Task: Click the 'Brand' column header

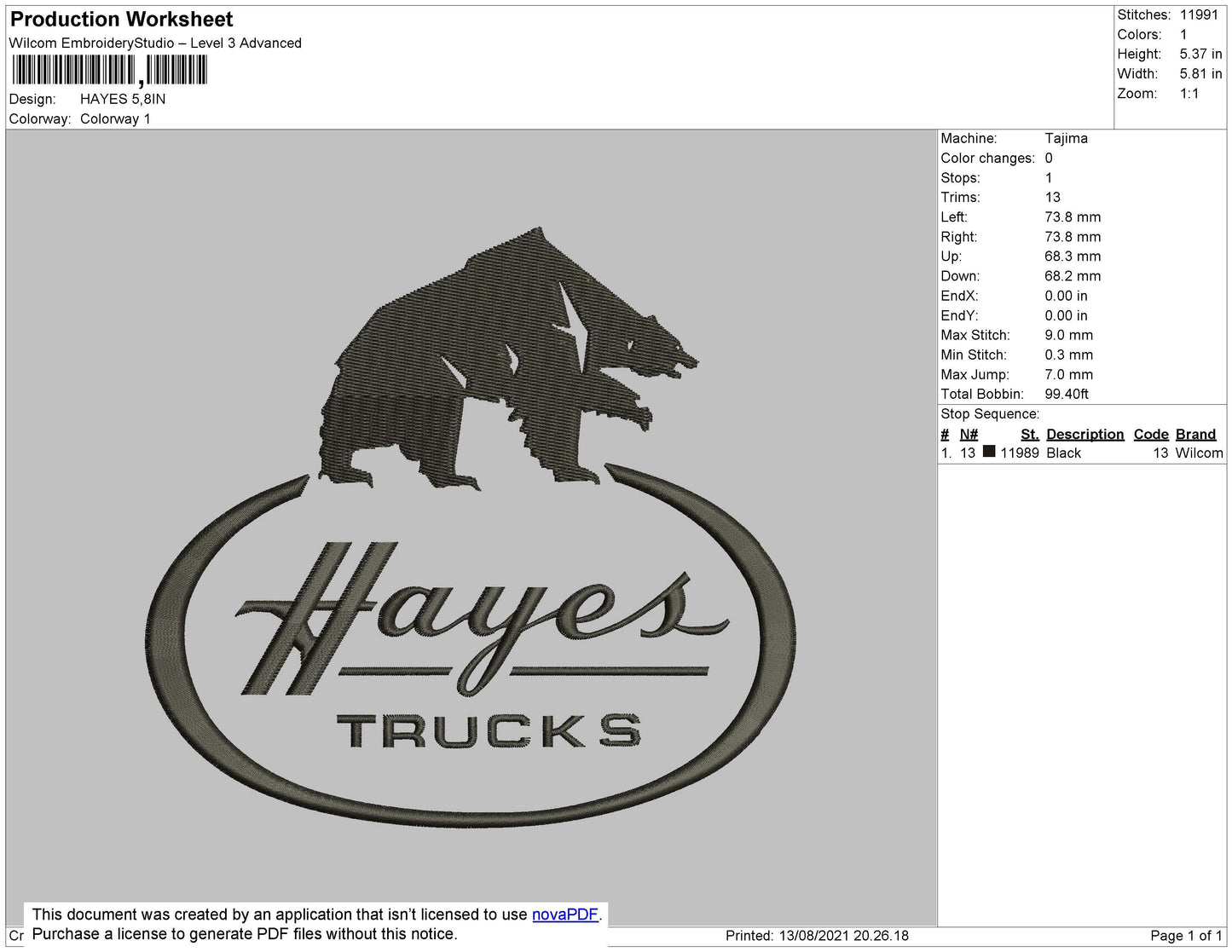Action: 1195,434
